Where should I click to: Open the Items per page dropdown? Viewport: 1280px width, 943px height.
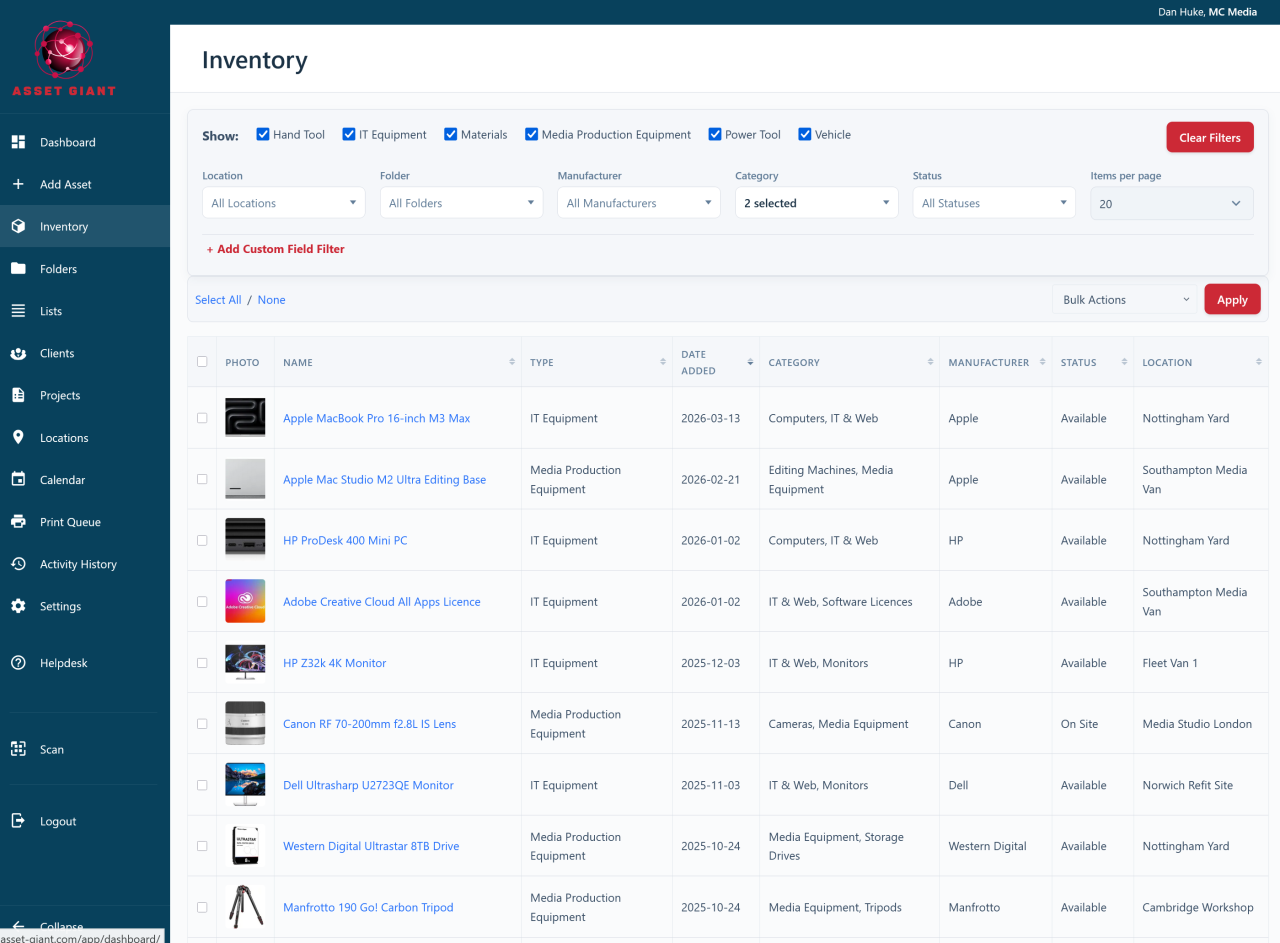click(x=1172, y=203)
